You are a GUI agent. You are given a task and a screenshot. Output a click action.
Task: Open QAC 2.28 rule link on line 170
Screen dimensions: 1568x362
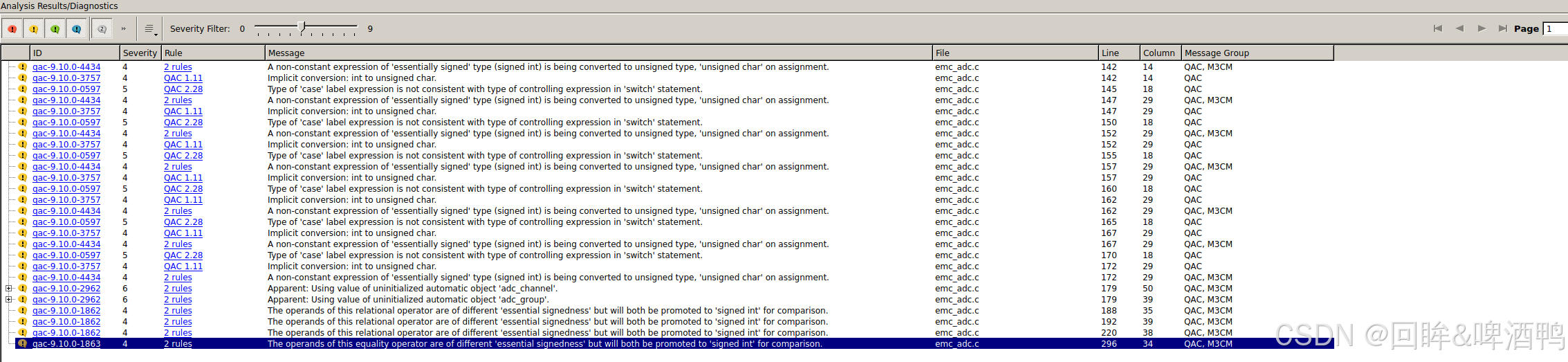(x=183, y=255)
